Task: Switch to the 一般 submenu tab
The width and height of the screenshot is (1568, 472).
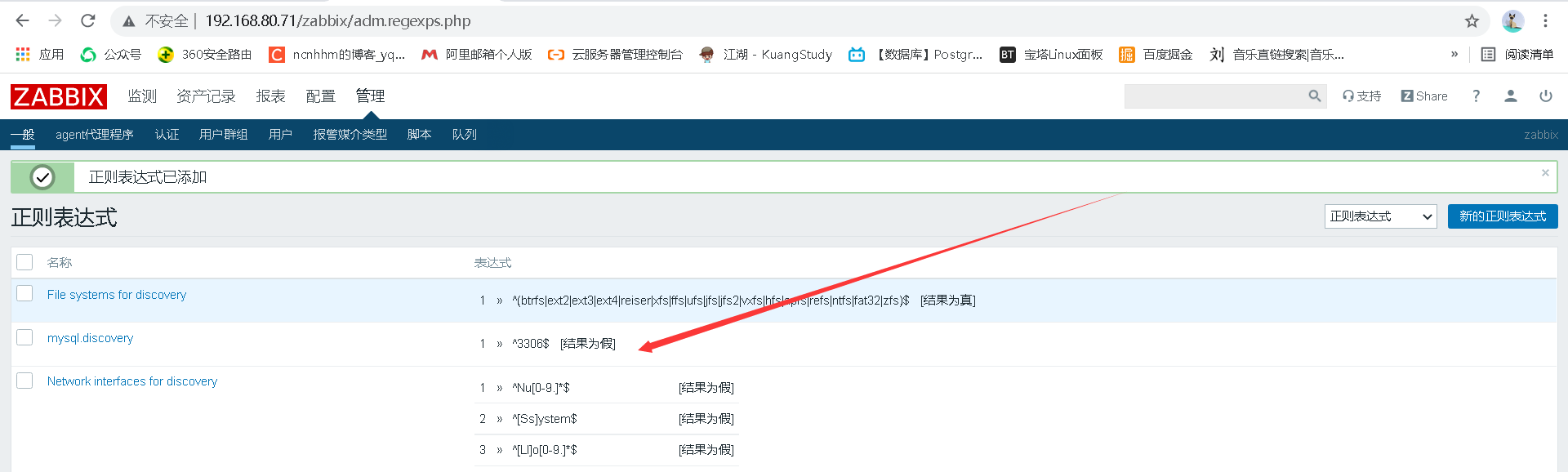Action: (x=23, y=135)
